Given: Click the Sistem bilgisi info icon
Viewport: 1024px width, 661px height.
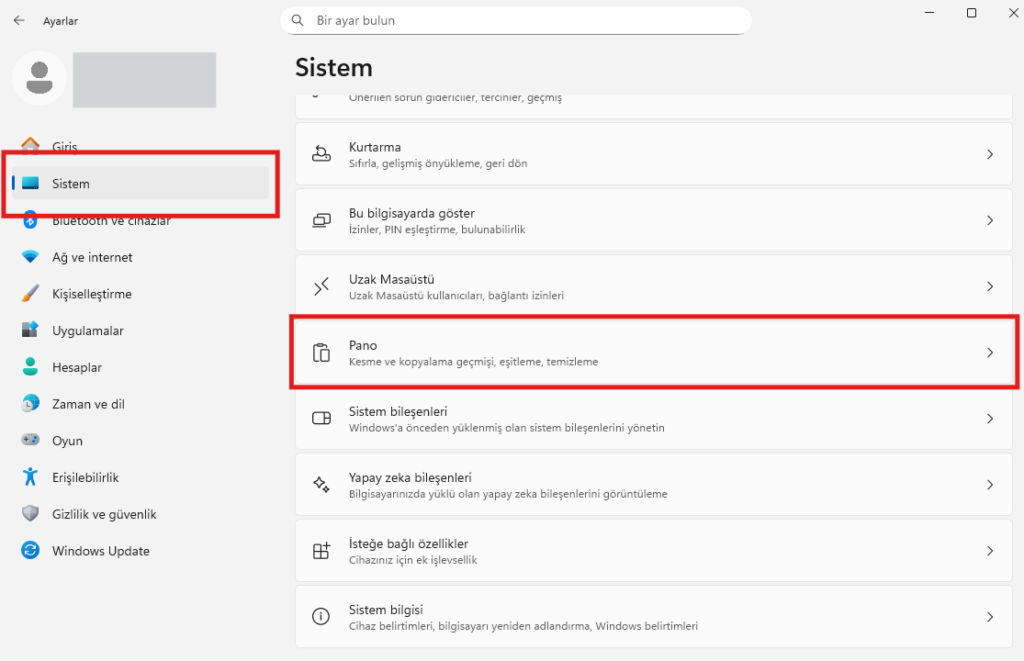Looking at the screenshot, I should (x=321, y=617).
